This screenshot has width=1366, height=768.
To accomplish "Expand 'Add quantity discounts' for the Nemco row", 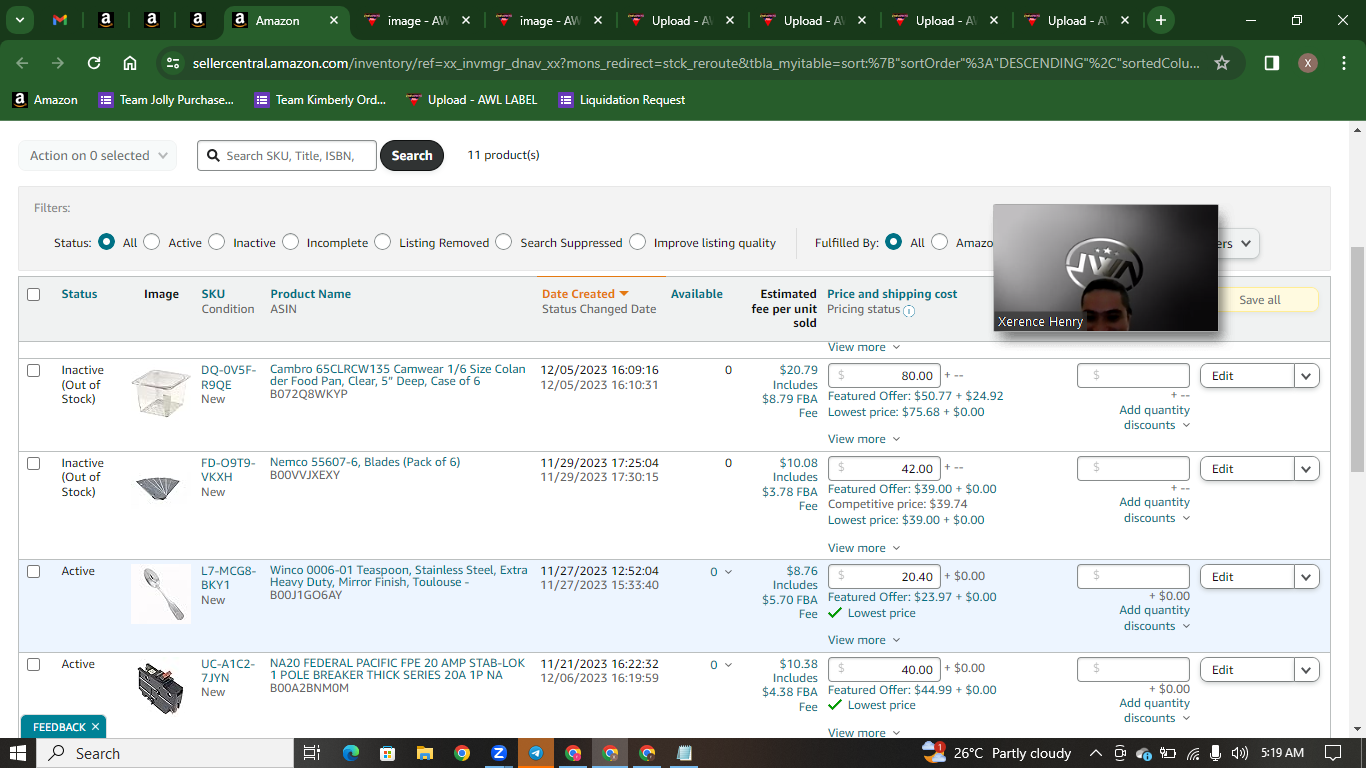I will (1155, 510).
